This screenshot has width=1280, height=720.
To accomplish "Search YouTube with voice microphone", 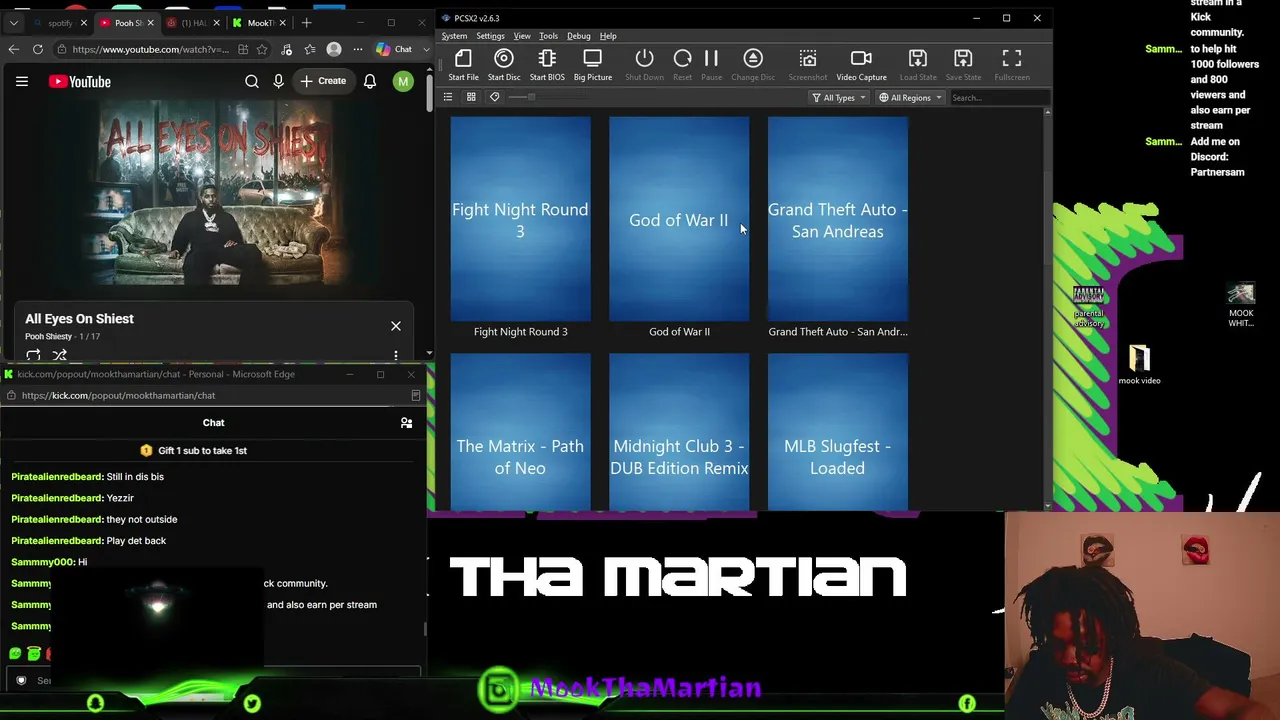I will [279, 82].
